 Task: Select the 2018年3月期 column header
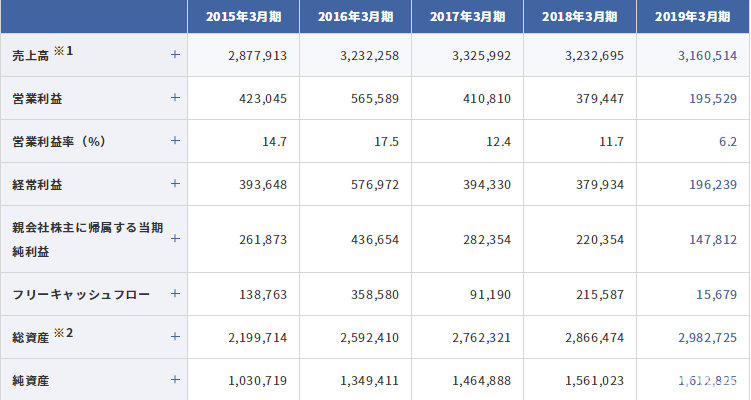coord(580,17)
